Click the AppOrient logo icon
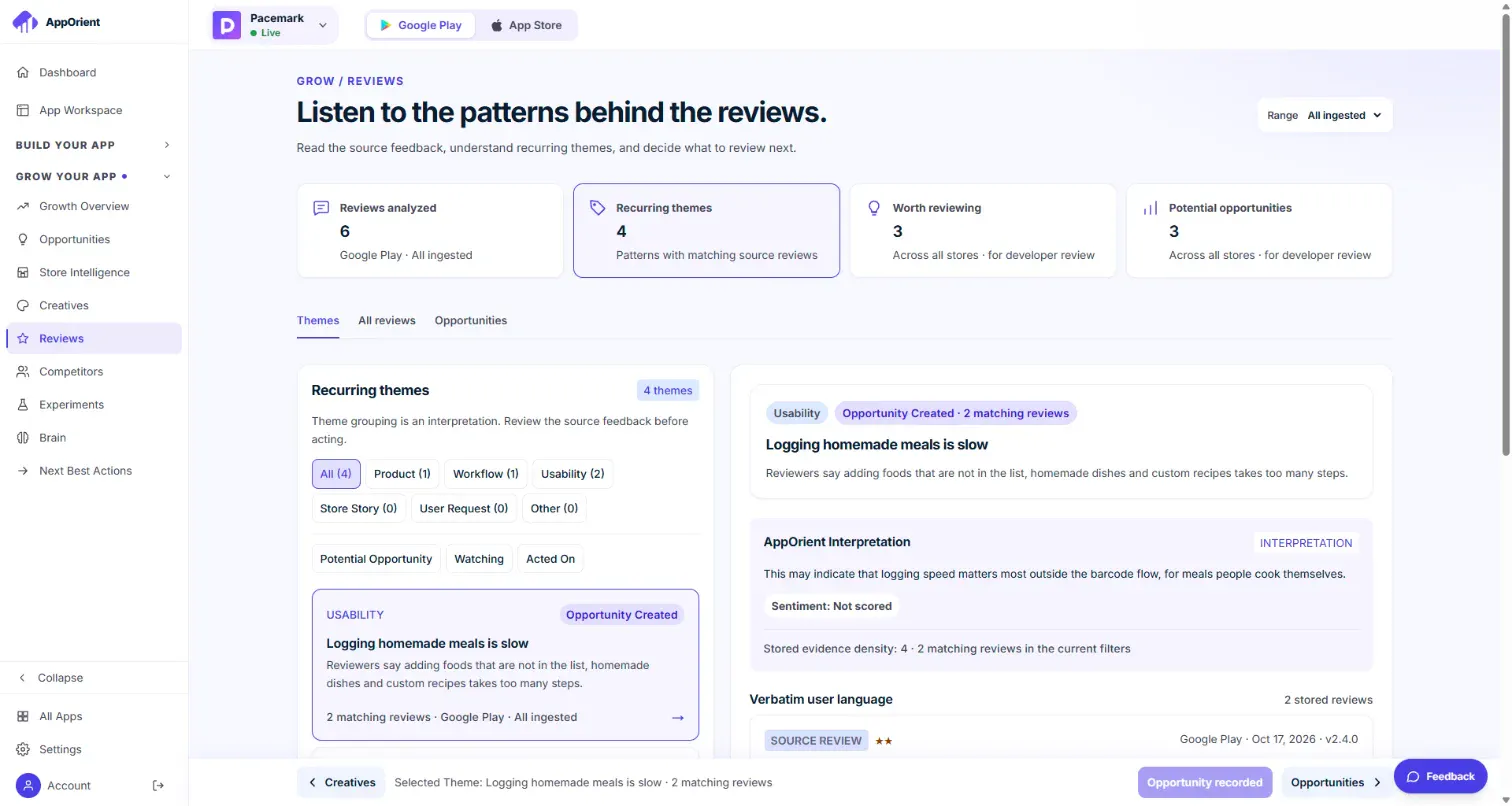1512x806 pixels. coord(25,22)
